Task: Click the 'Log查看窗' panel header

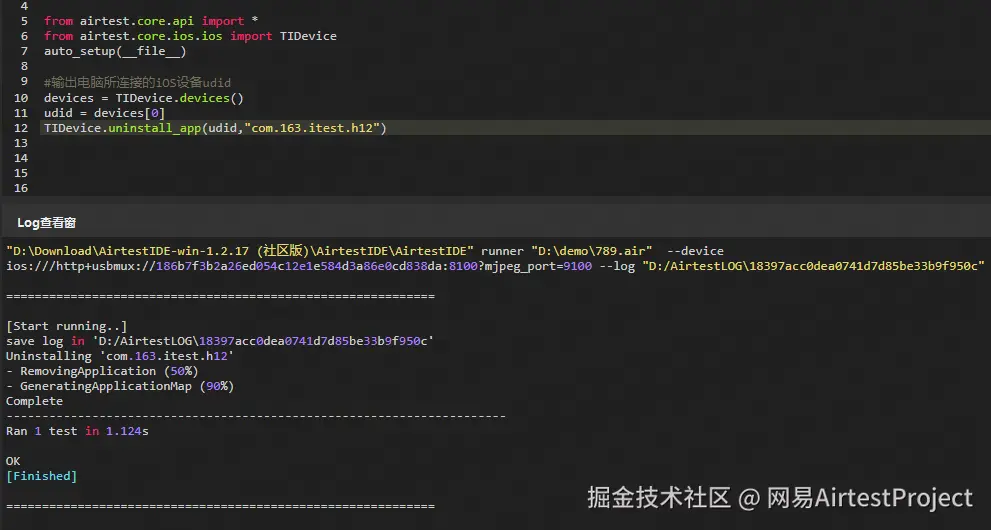Action: (x=47, y=222)
